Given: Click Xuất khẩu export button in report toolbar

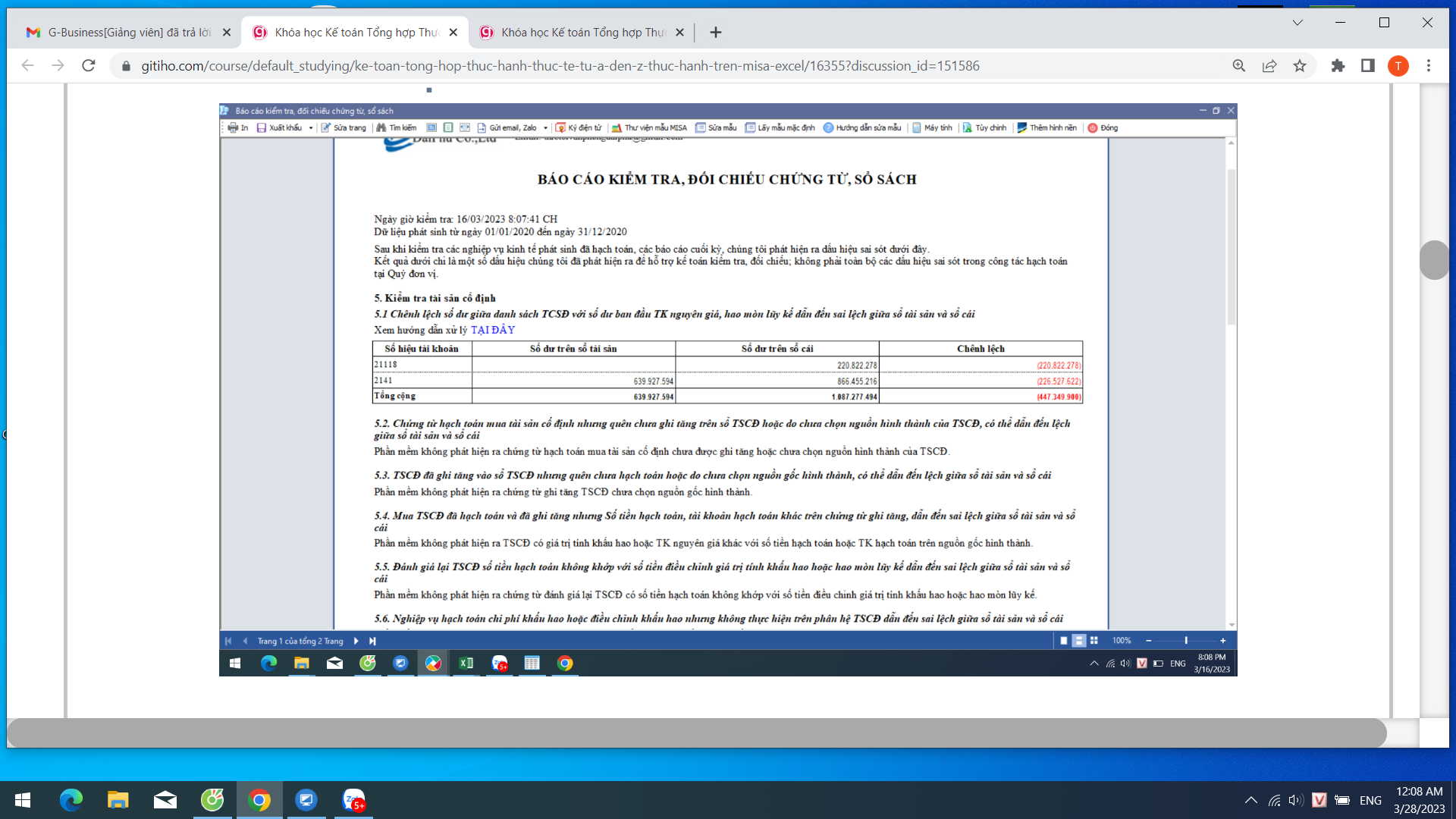Looking at the screenshot, I should click(279, 128).
